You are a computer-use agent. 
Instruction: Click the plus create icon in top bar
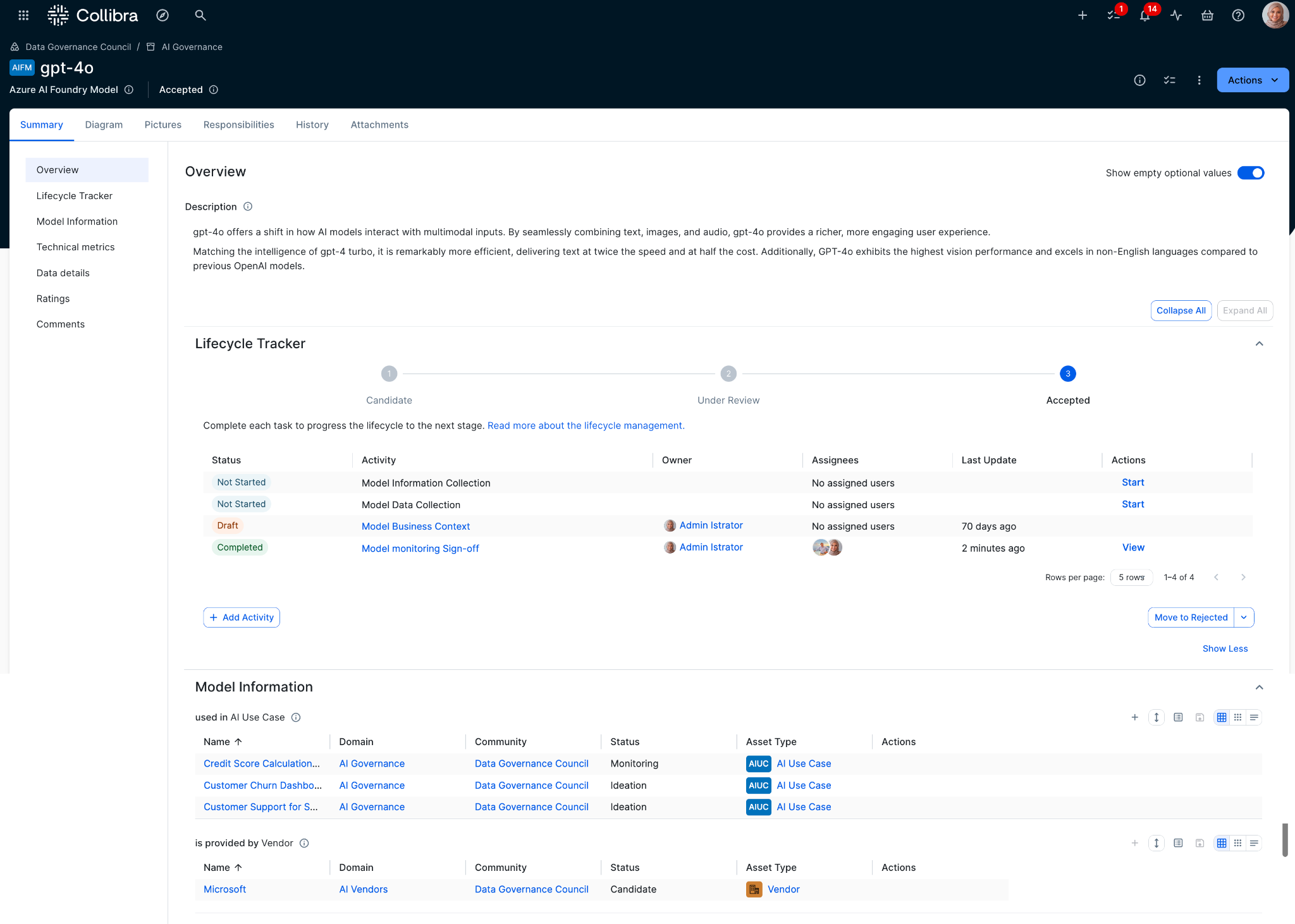[1083, 15]
